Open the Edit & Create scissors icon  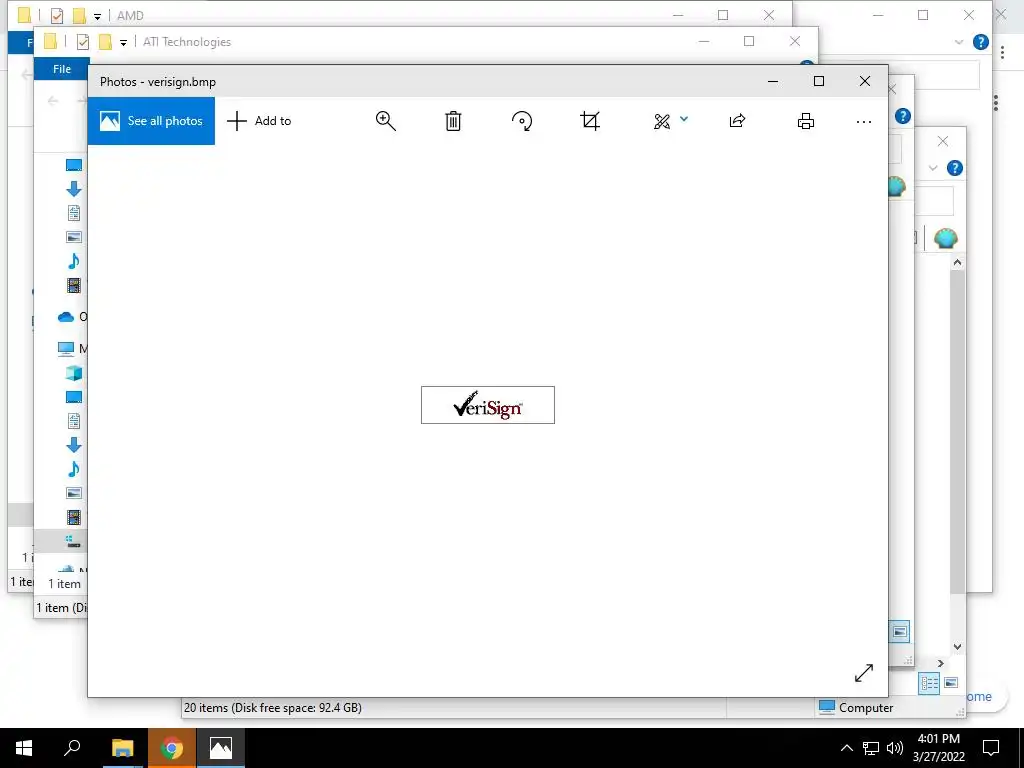click(x=662, y=121)
